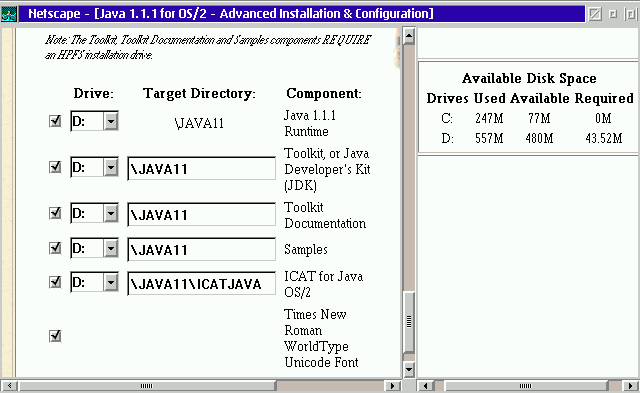Disable the Times New Roman WorldType font checkbox
This screenshot has width=640, height=393.
(55, 336)
